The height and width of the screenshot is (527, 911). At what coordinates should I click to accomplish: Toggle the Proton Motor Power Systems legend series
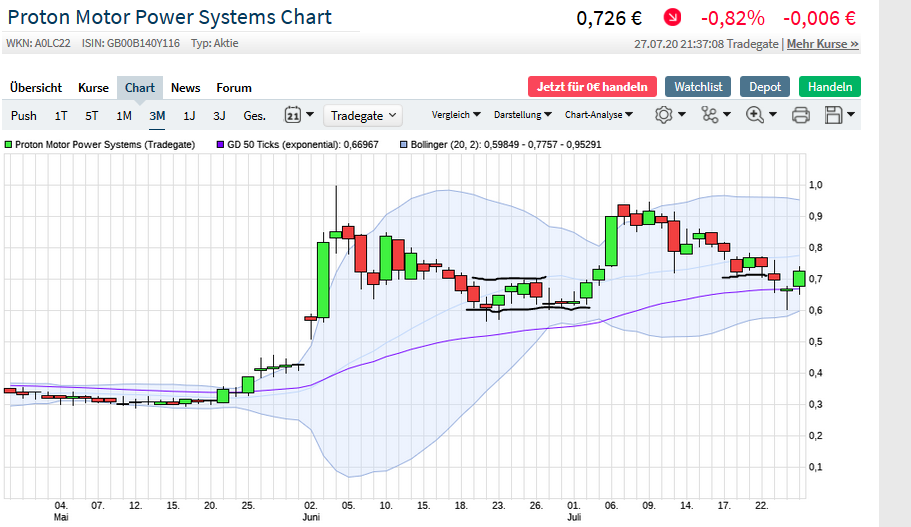(x=100, y=145)
